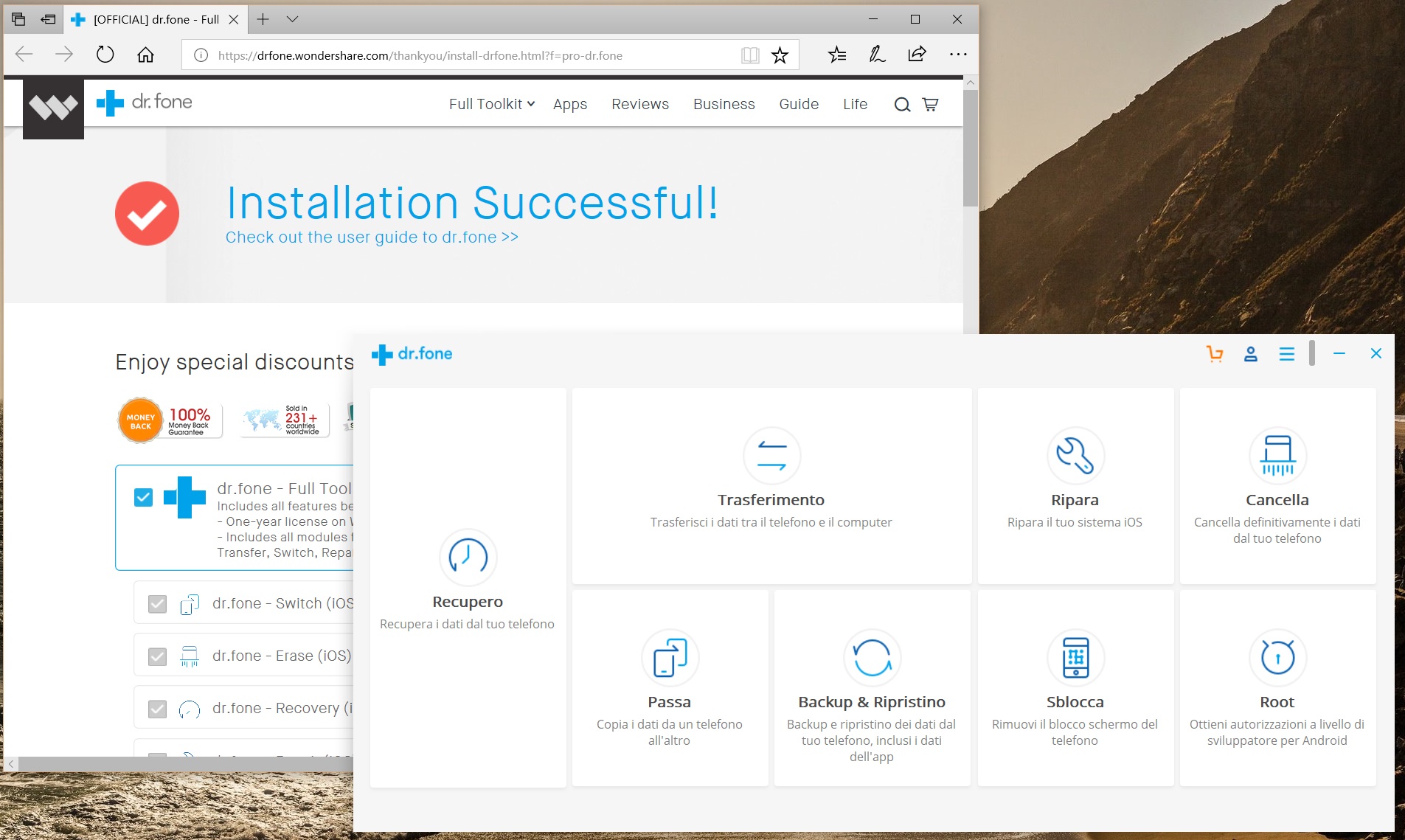
Task: Open the Root Android tool
Action: 1277,688
